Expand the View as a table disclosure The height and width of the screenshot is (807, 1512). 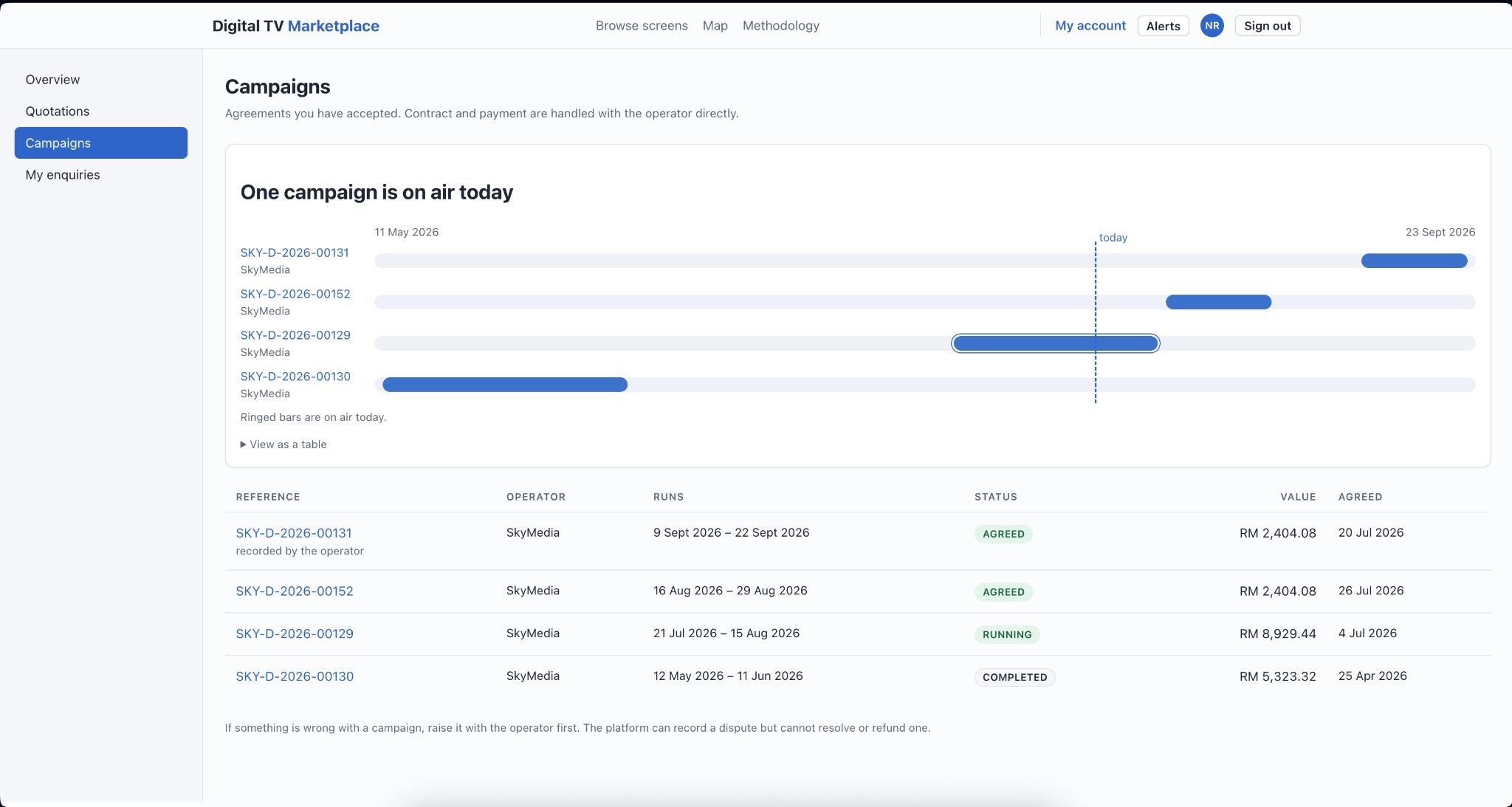coord(283,444)
